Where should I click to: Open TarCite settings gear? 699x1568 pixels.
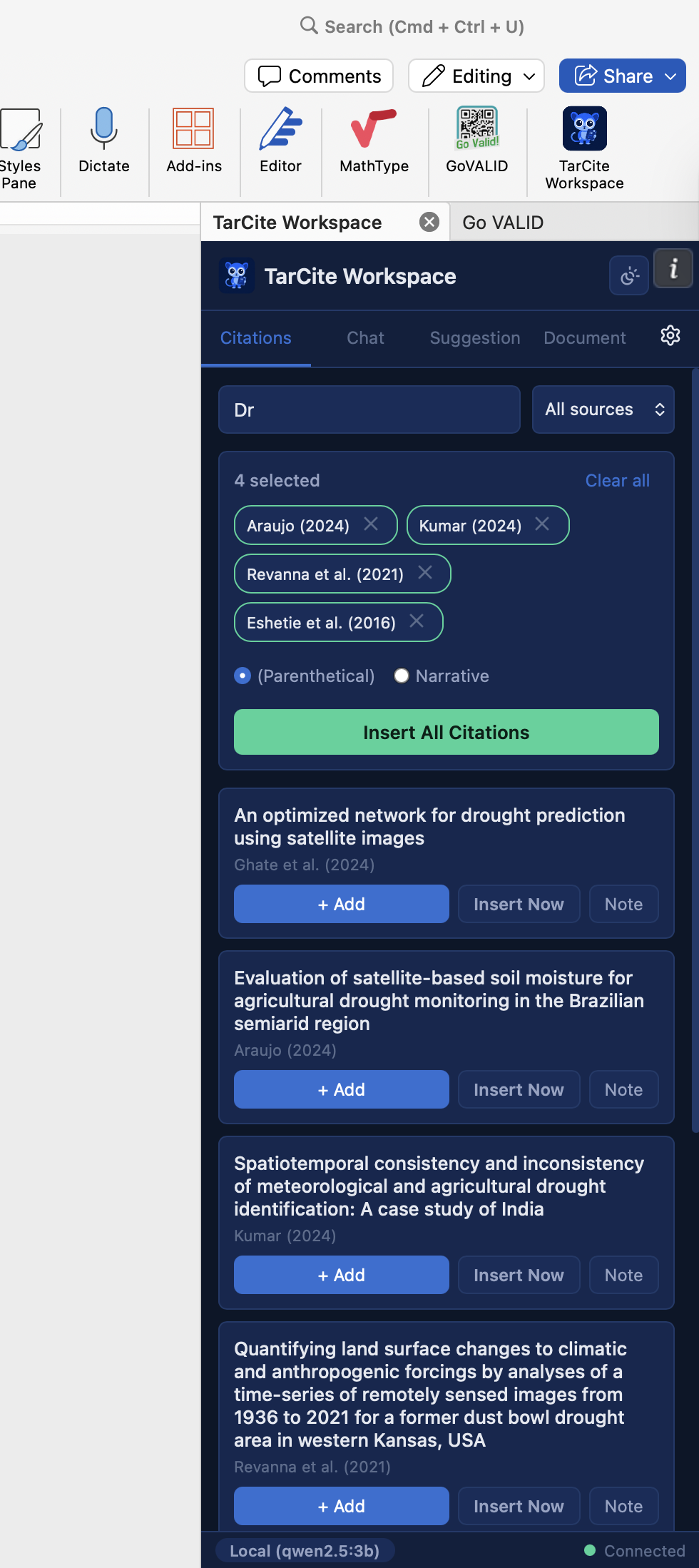[670, 335]
